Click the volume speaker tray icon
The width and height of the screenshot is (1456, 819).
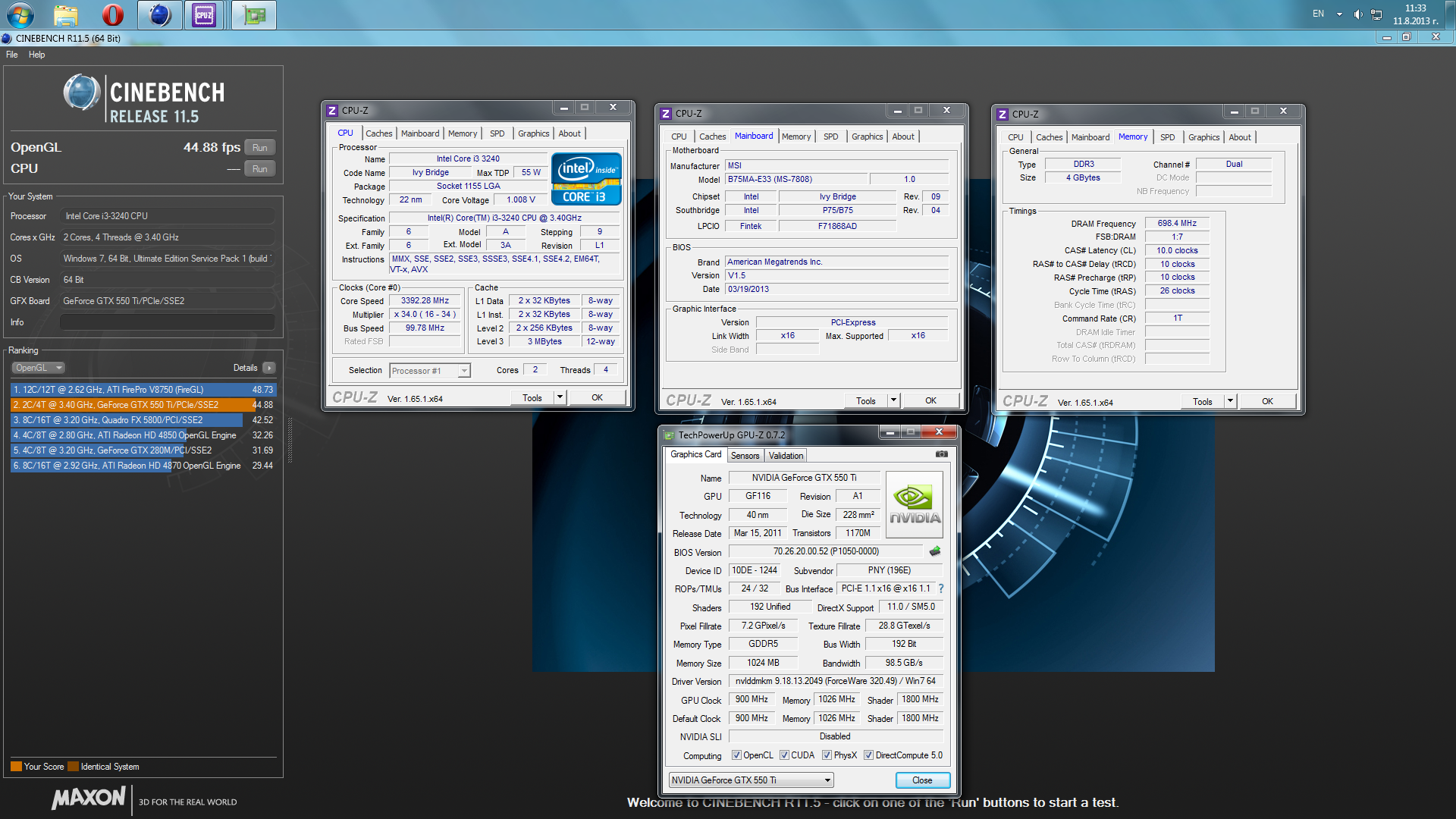tap(1357, 14)
